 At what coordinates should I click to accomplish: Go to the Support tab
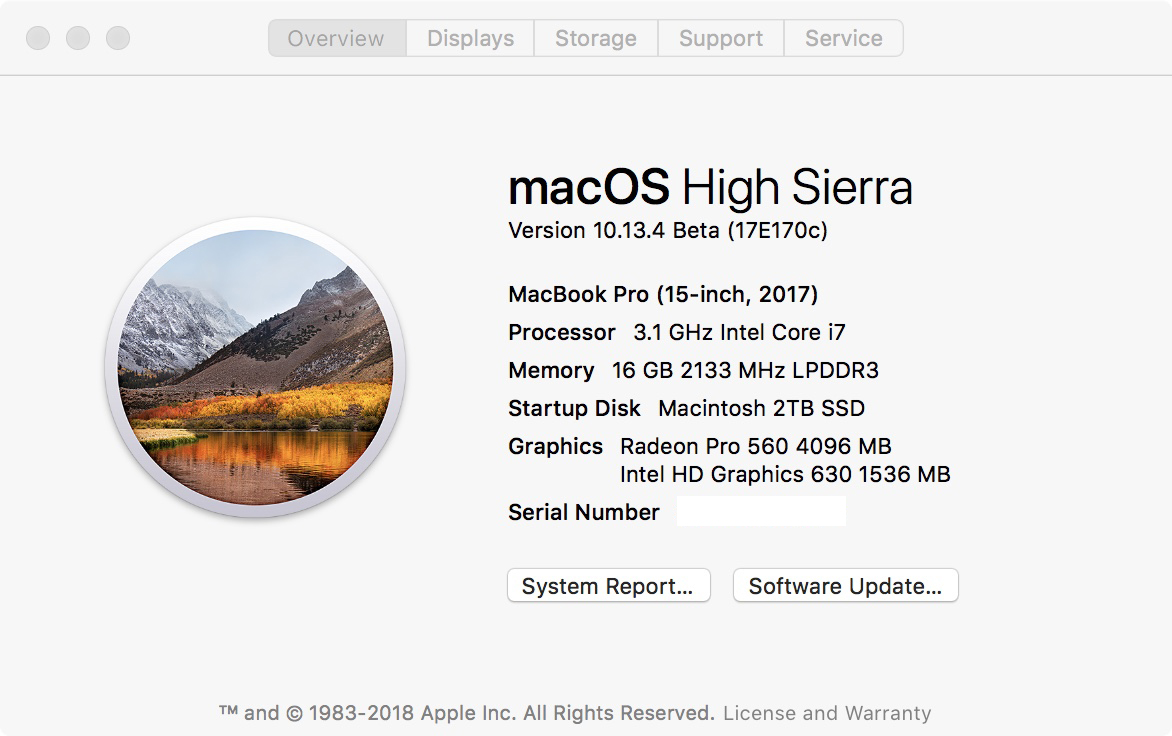tap(721, 38)
